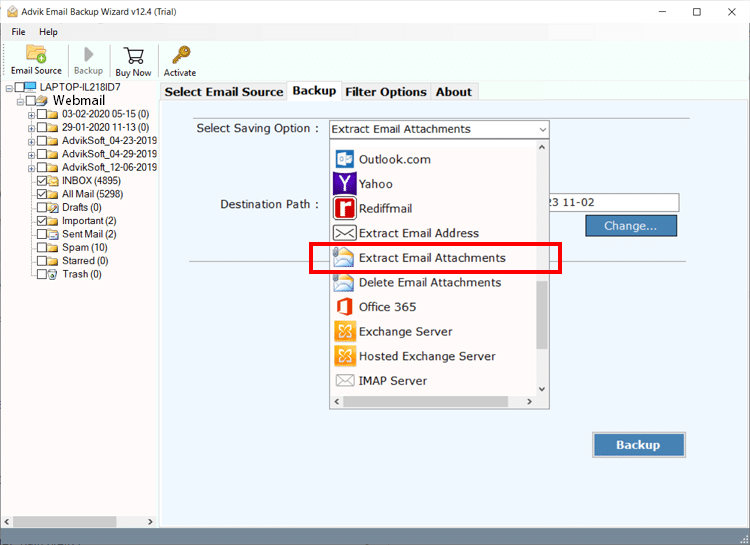The width and height of the screenshot is (750, 545).
Task: Click the Activate key icon
Action: [x=181, y=55]
